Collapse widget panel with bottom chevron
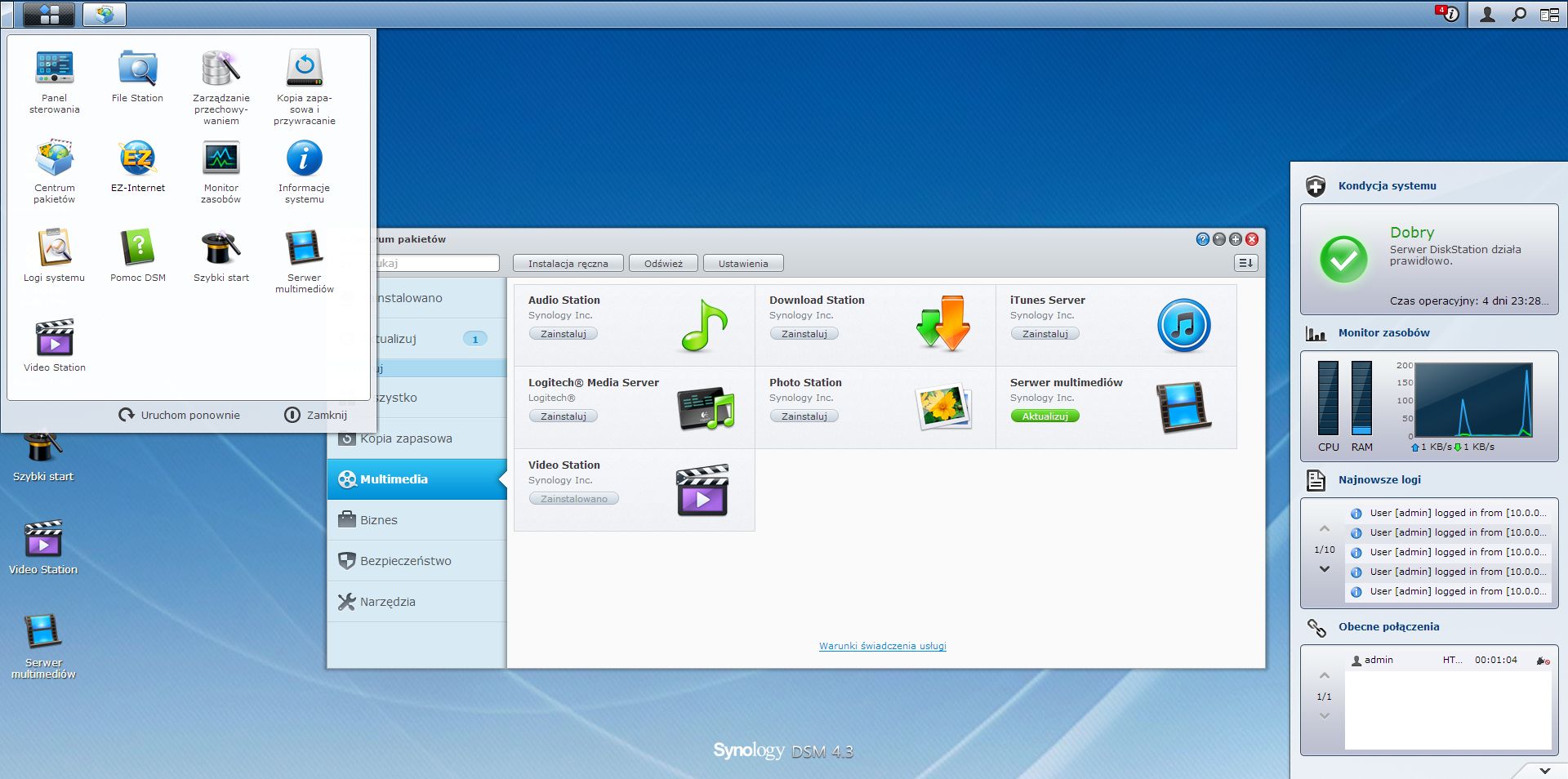Image resolution: width=1568 pixels, height=779 pixels. pyautogui.click(x=1544, y=770)
